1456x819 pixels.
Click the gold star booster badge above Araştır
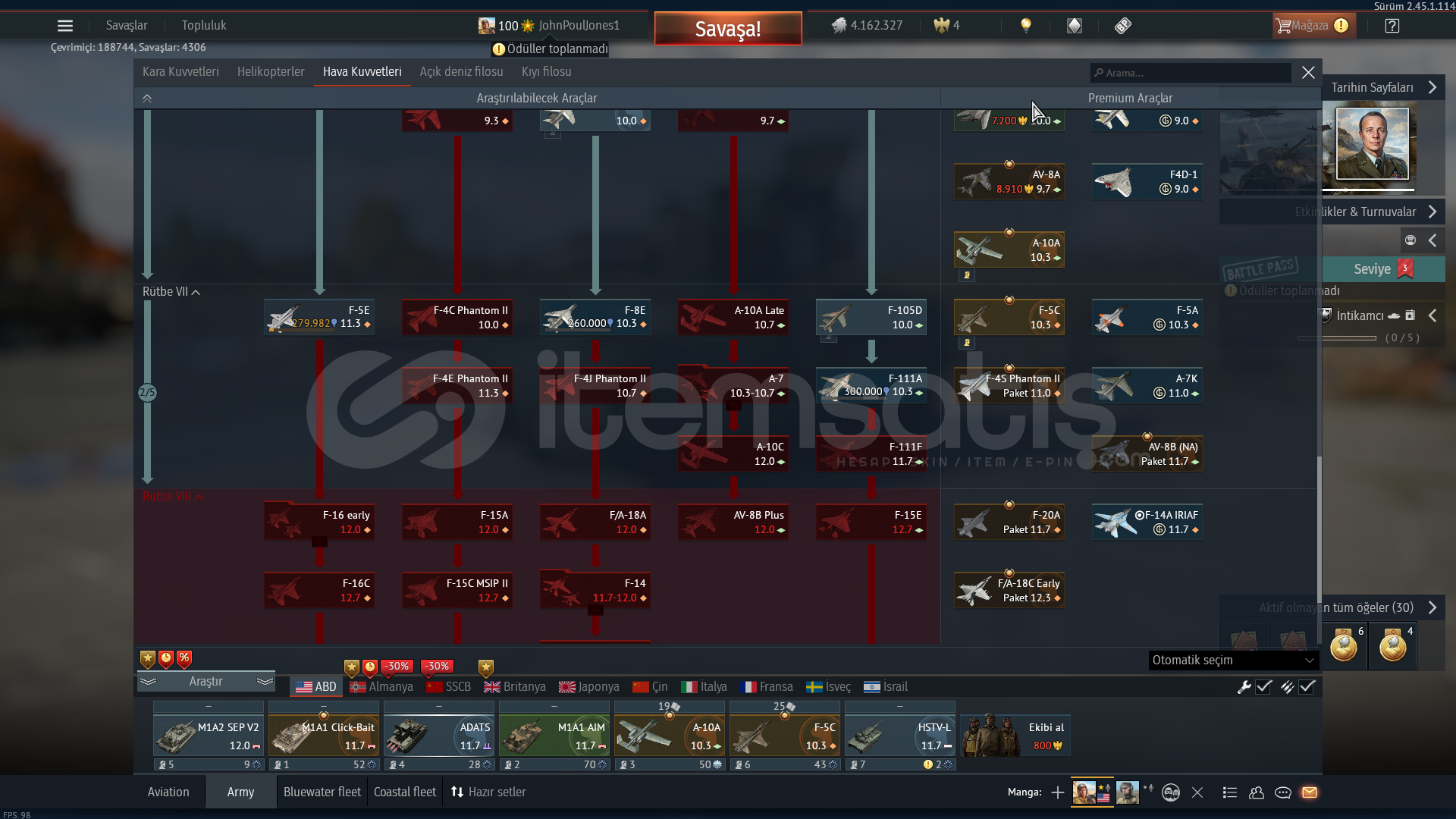[x=148, y=659]
